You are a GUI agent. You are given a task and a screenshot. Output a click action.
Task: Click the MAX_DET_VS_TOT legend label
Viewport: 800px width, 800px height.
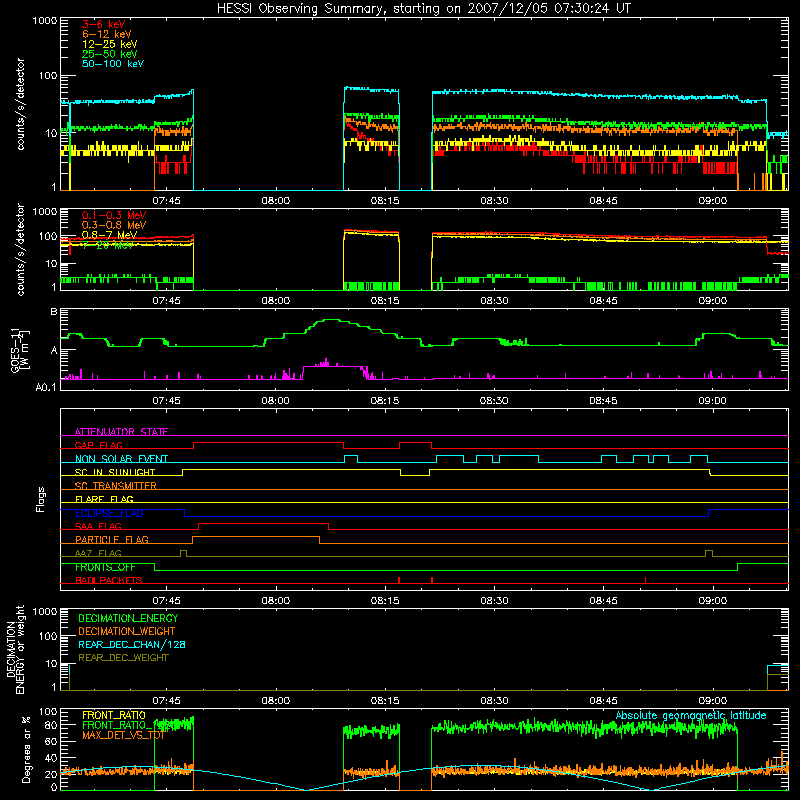tap(123, 735)
